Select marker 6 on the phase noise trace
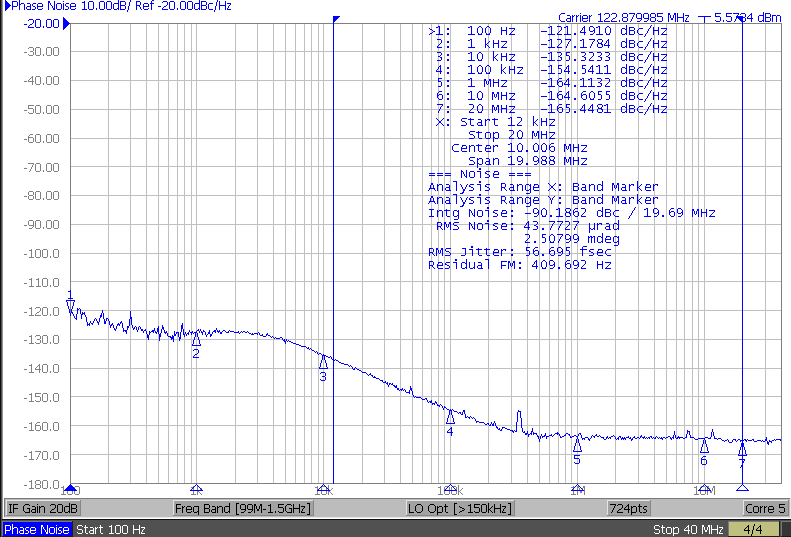Screen dimensions: 791x537 704,446
